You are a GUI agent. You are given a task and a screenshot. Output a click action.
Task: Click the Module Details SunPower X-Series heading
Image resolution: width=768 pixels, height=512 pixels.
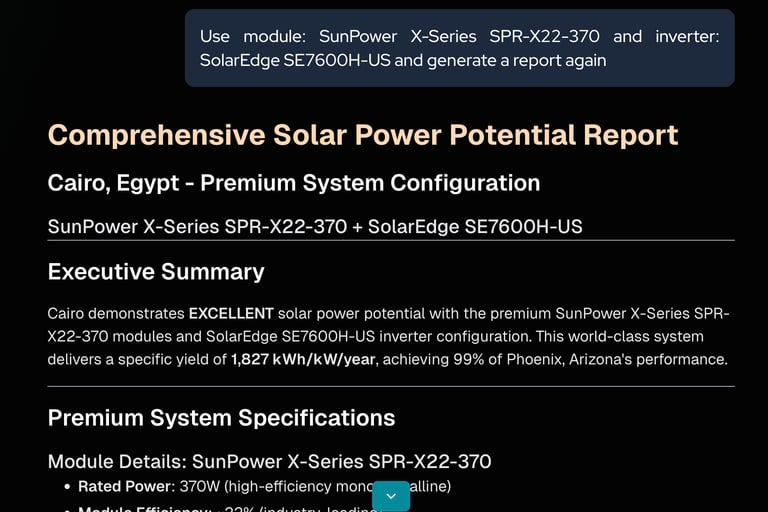click(269, 462)
